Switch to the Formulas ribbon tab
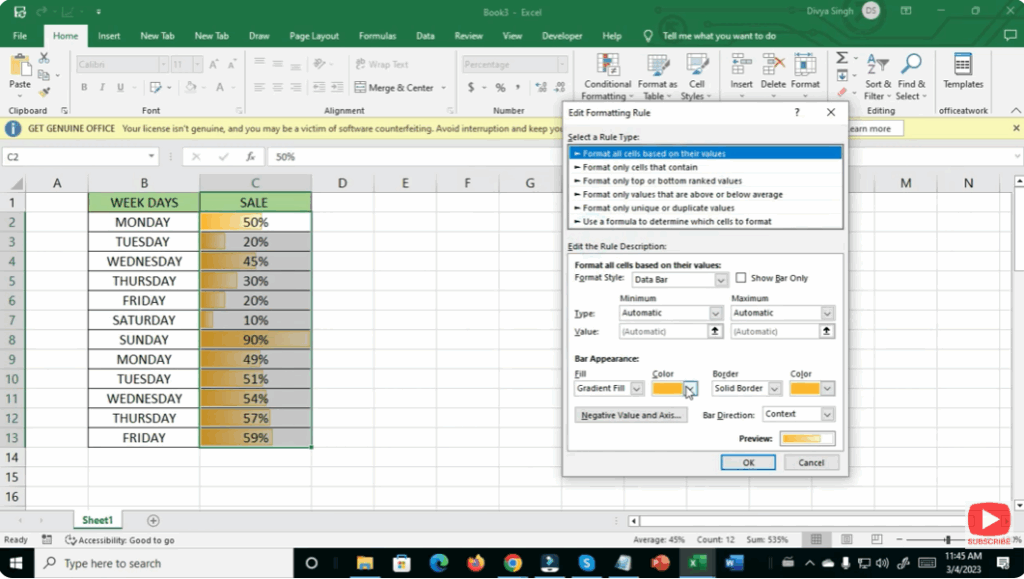 (377, 34)
